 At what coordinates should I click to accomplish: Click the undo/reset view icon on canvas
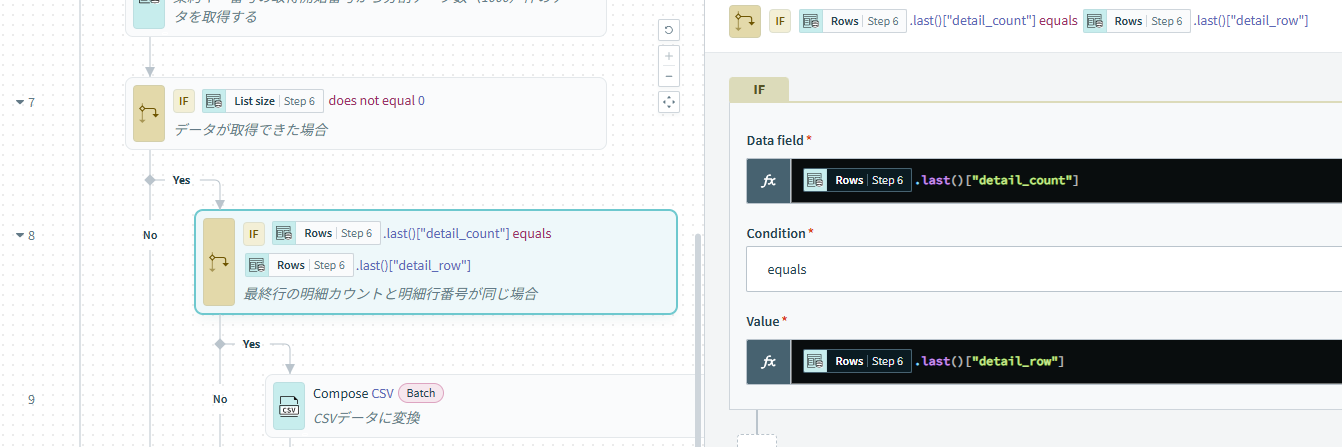670,30
